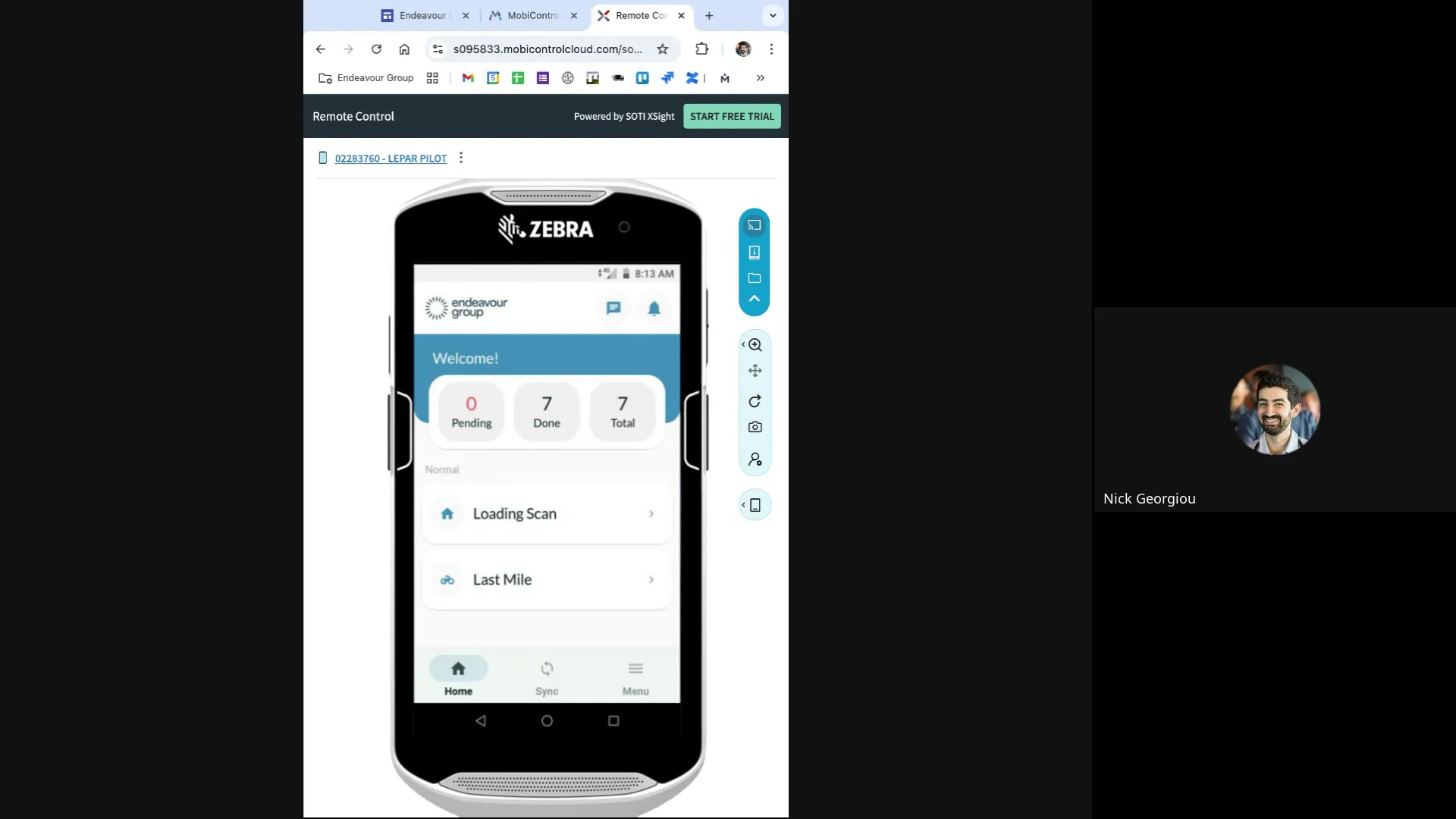
Task: Open the Trello bookmark
Action: coord(642,78)
